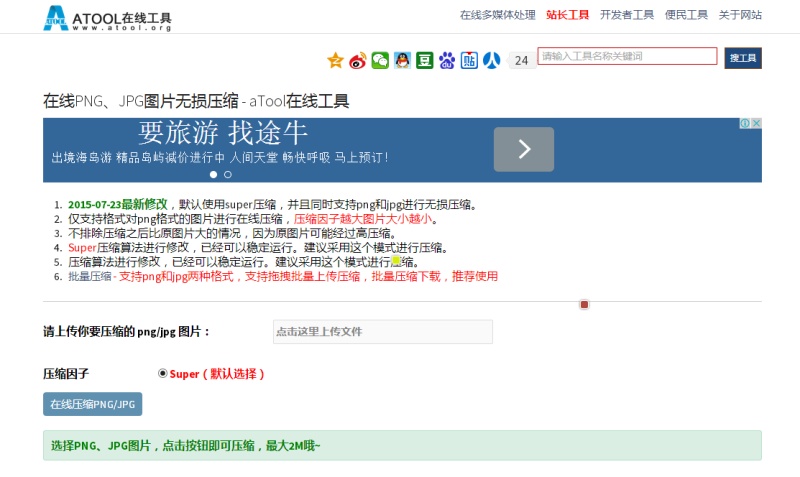Share to Tieba blue icon
The height and width of the screenshot is (477, 800).
pyautogui.click(x=469, y=60)
